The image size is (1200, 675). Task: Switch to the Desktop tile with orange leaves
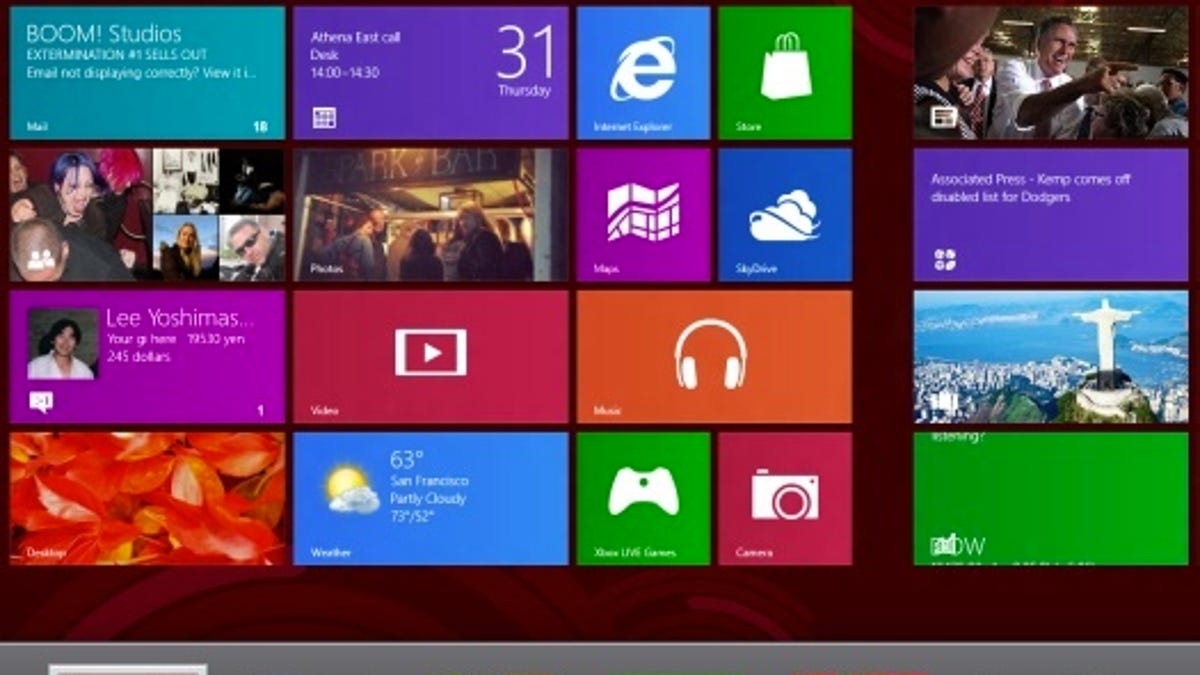click(147, 498)
